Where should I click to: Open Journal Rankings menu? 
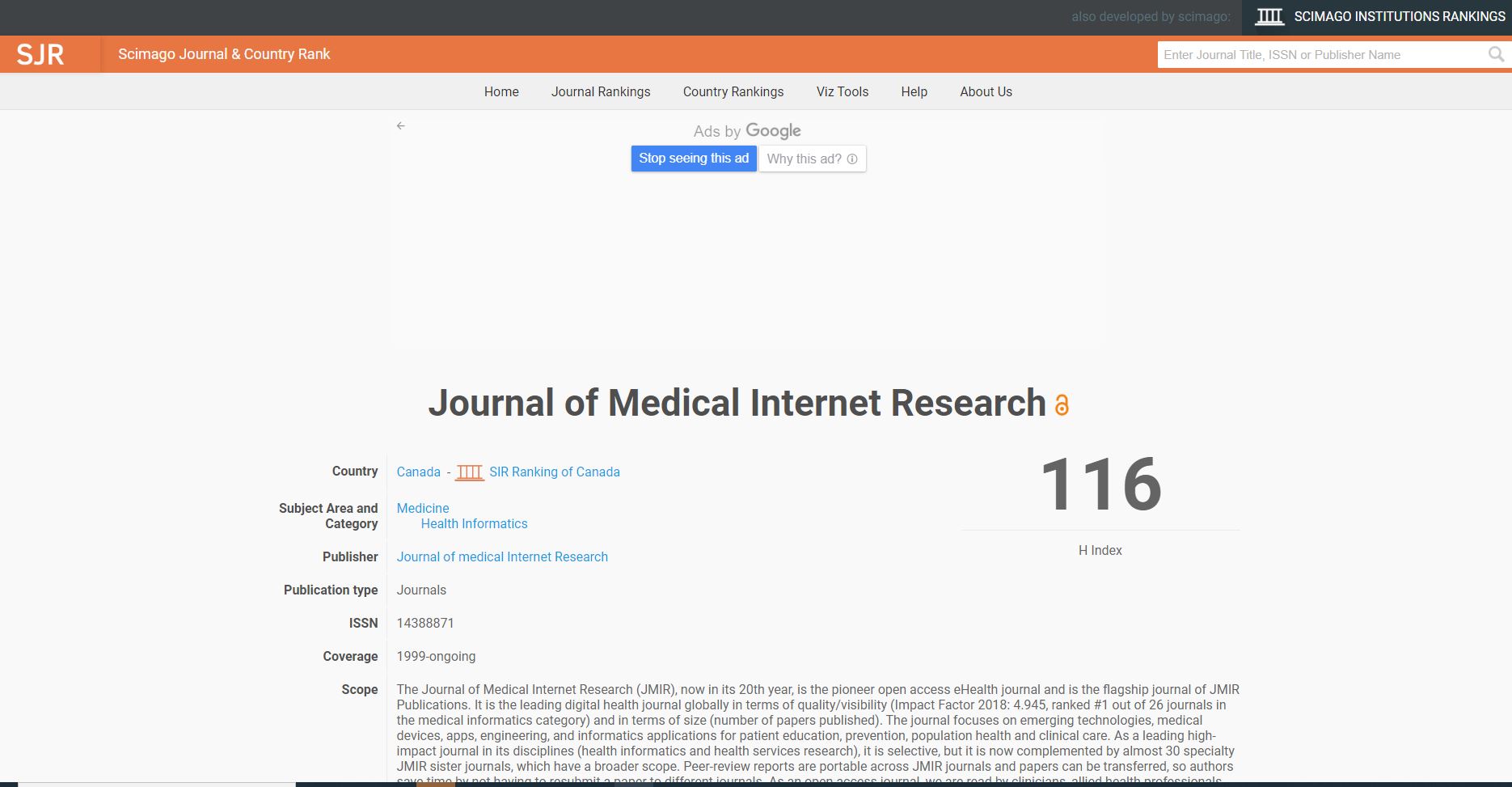pos(601,92)
